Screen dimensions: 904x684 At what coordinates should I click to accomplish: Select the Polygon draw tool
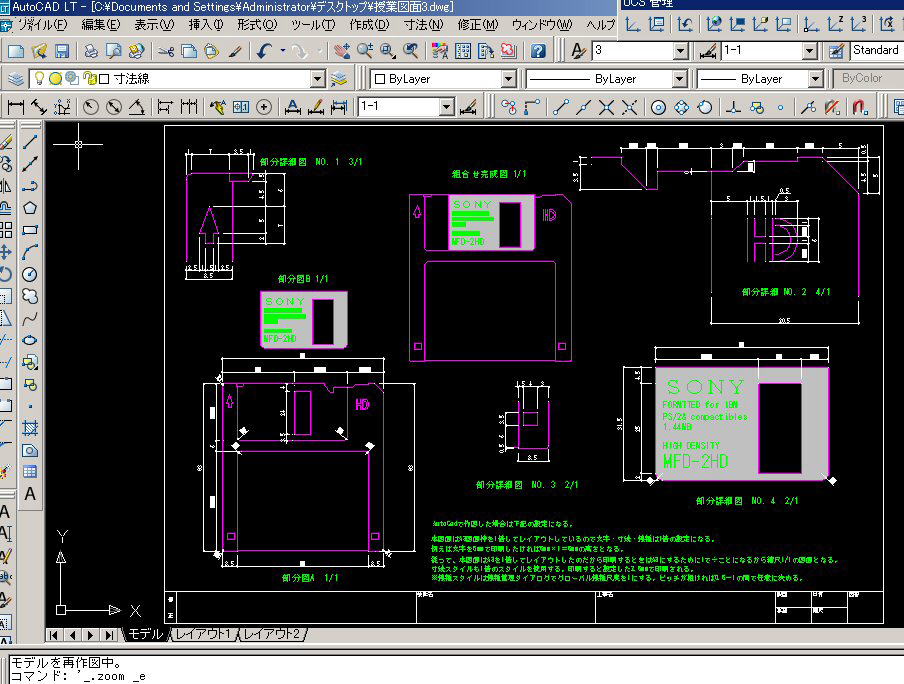click(30, 208)
